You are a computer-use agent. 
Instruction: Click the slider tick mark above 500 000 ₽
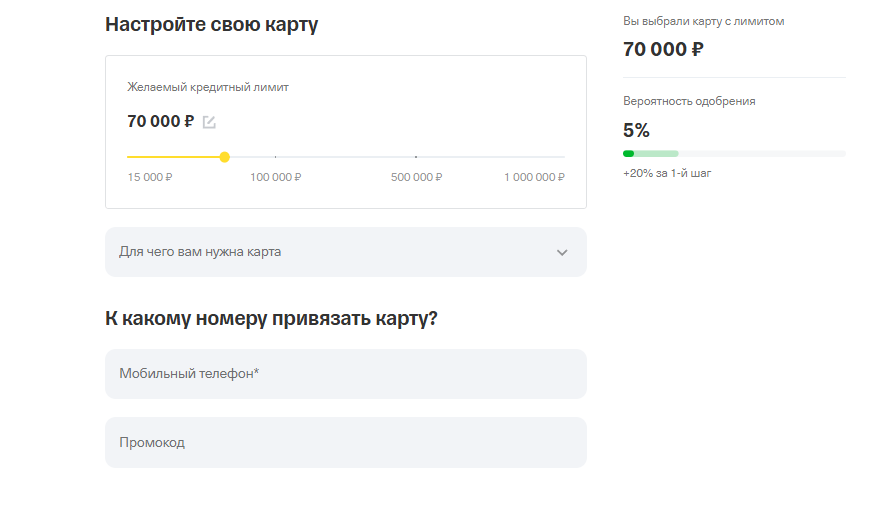pos(416,157)
